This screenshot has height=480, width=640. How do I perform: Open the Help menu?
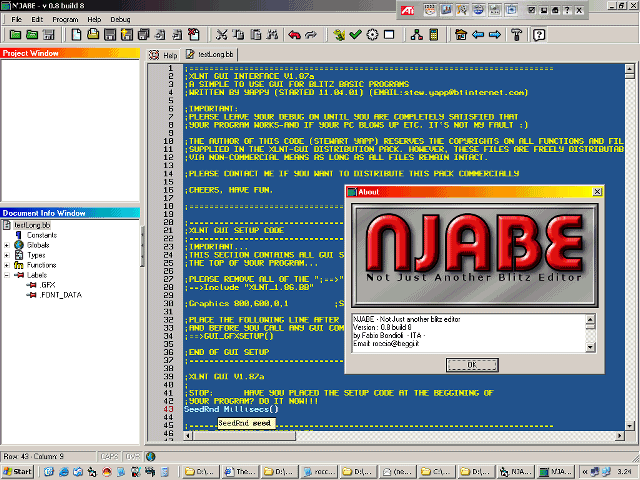pyautogui.click(x=94, y=19)
